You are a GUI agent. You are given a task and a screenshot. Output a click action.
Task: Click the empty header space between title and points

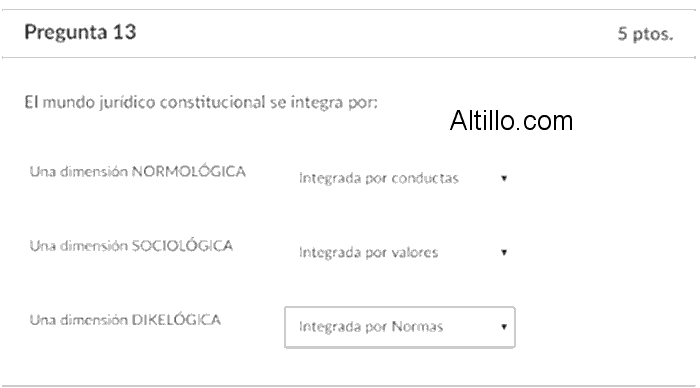click(377, 33)
